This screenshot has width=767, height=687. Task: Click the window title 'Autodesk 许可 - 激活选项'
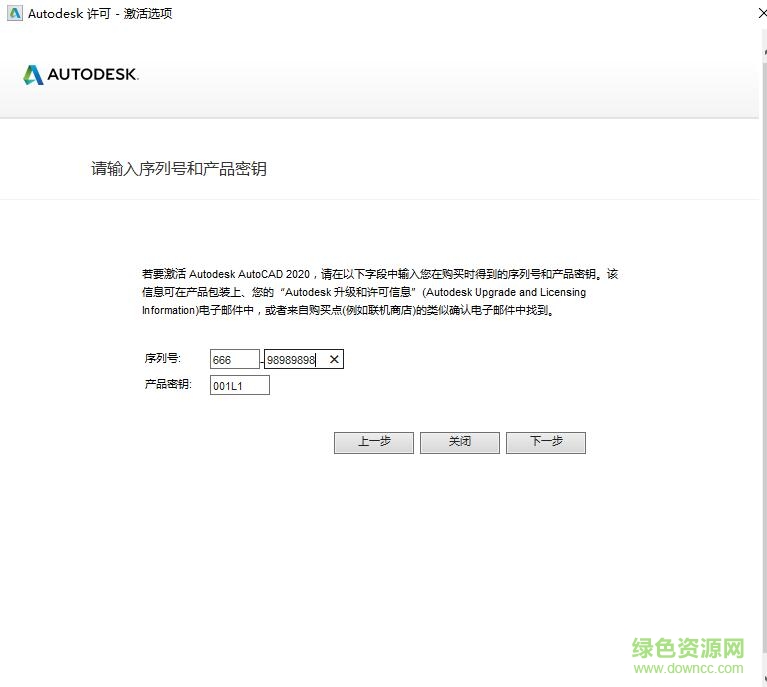pyautogui.click(x=100, y=13)
